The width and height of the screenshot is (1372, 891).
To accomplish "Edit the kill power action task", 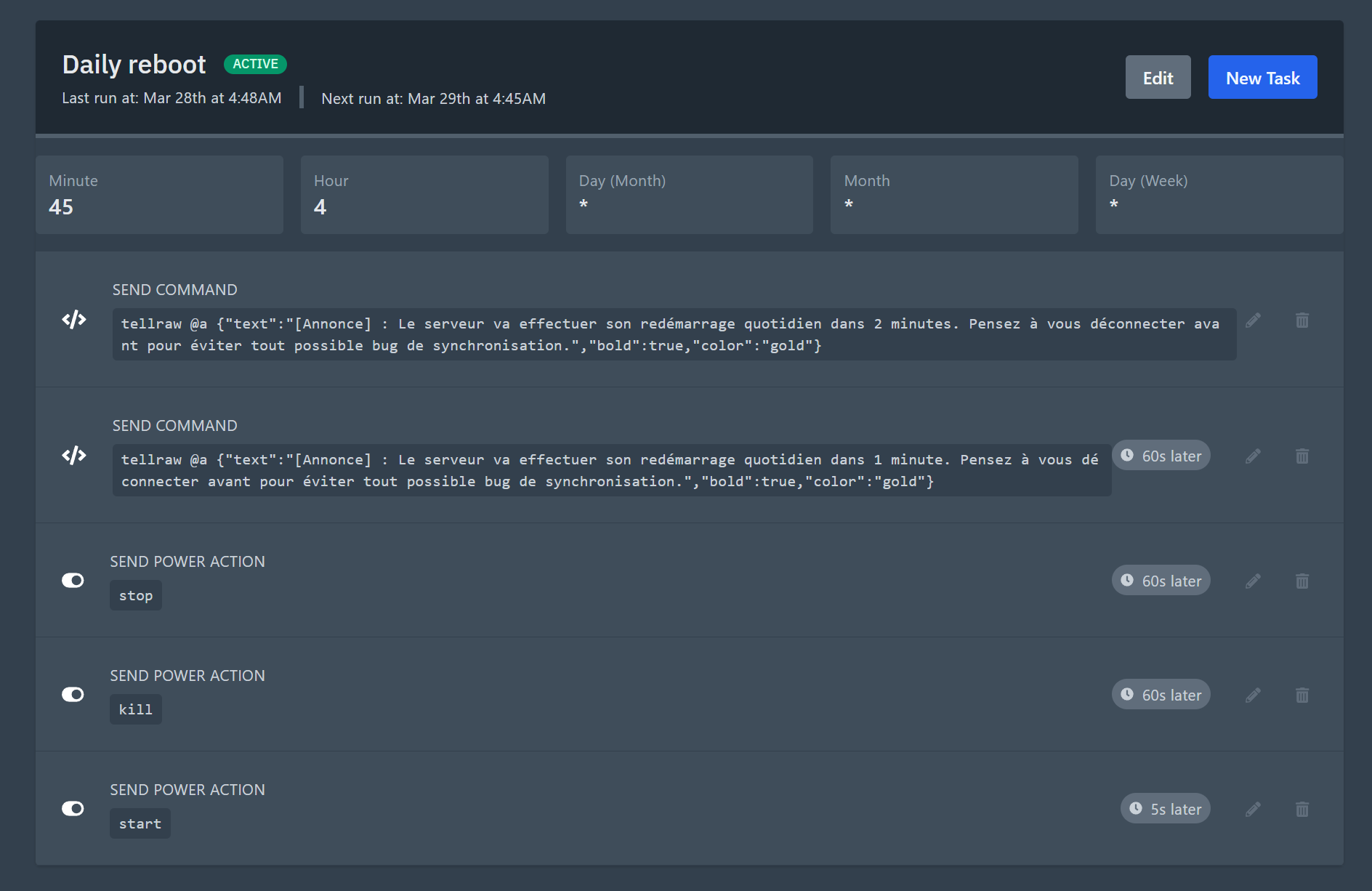I will point(1253,695).
